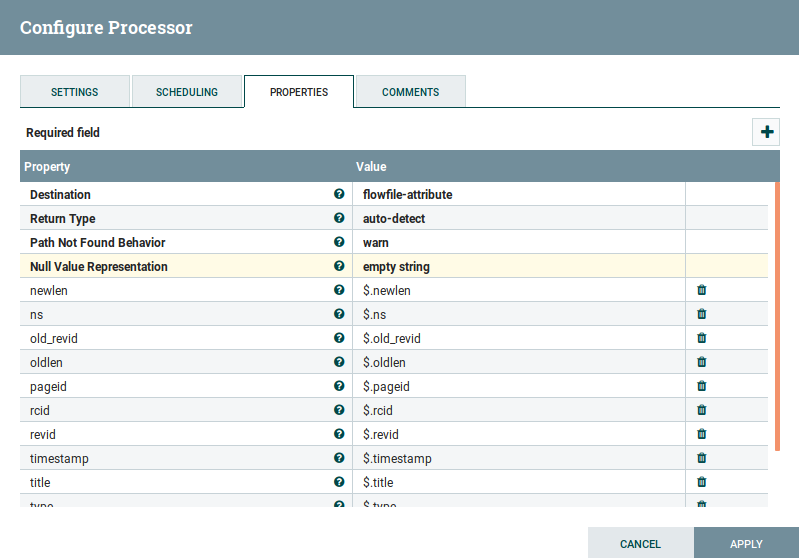799x558 pixels.
Task: Delete the revid property
Action: [702, 434]
